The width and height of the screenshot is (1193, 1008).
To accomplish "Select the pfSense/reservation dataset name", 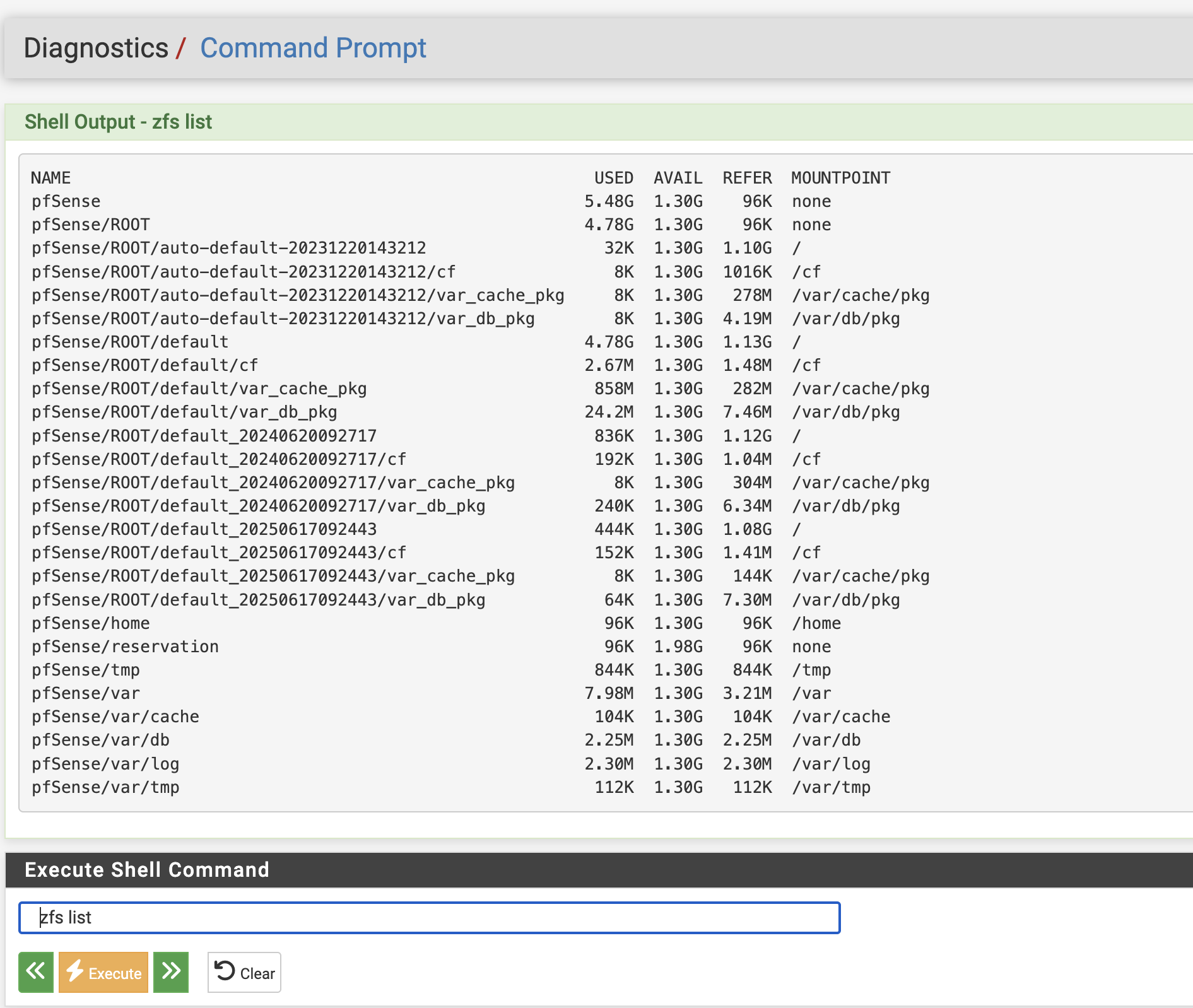I will (125, 647).
